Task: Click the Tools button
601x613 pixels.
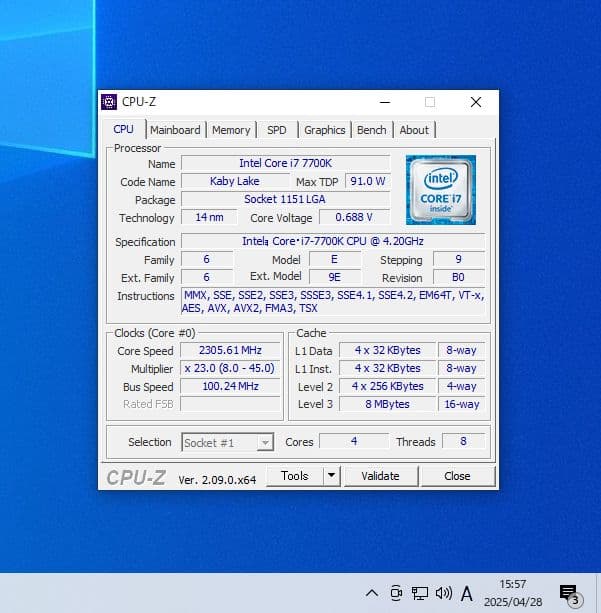Action: (295, 476)
